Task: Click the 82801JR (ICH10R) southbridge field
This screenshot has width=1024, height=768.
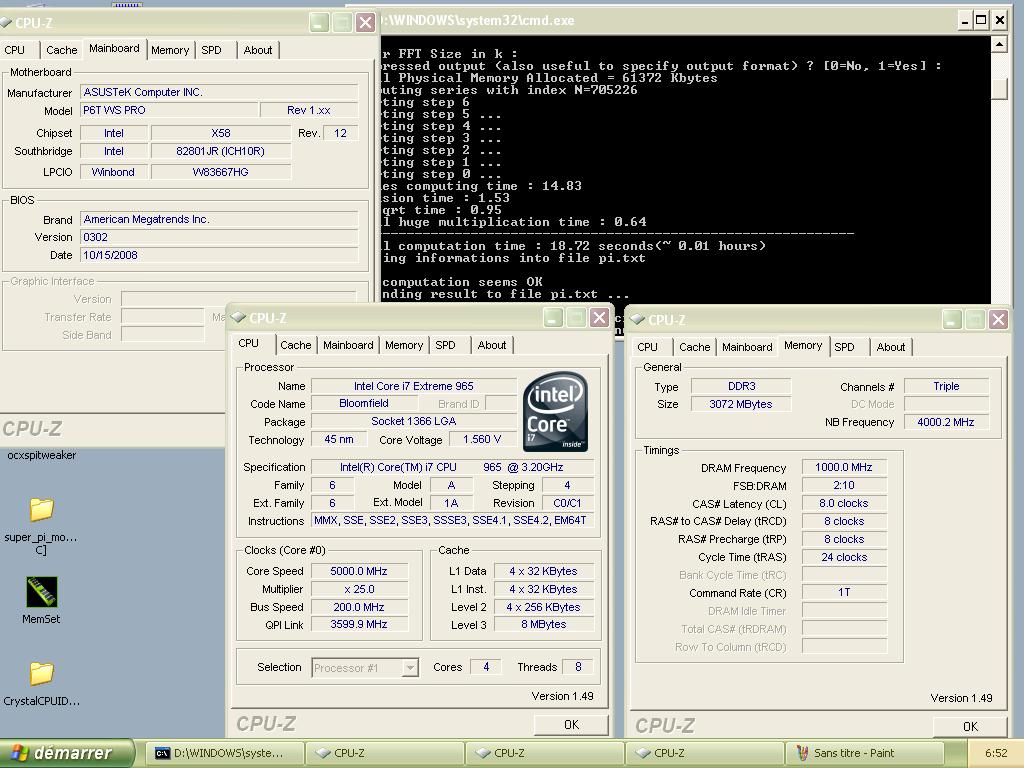Action: (x=220, y=152)
